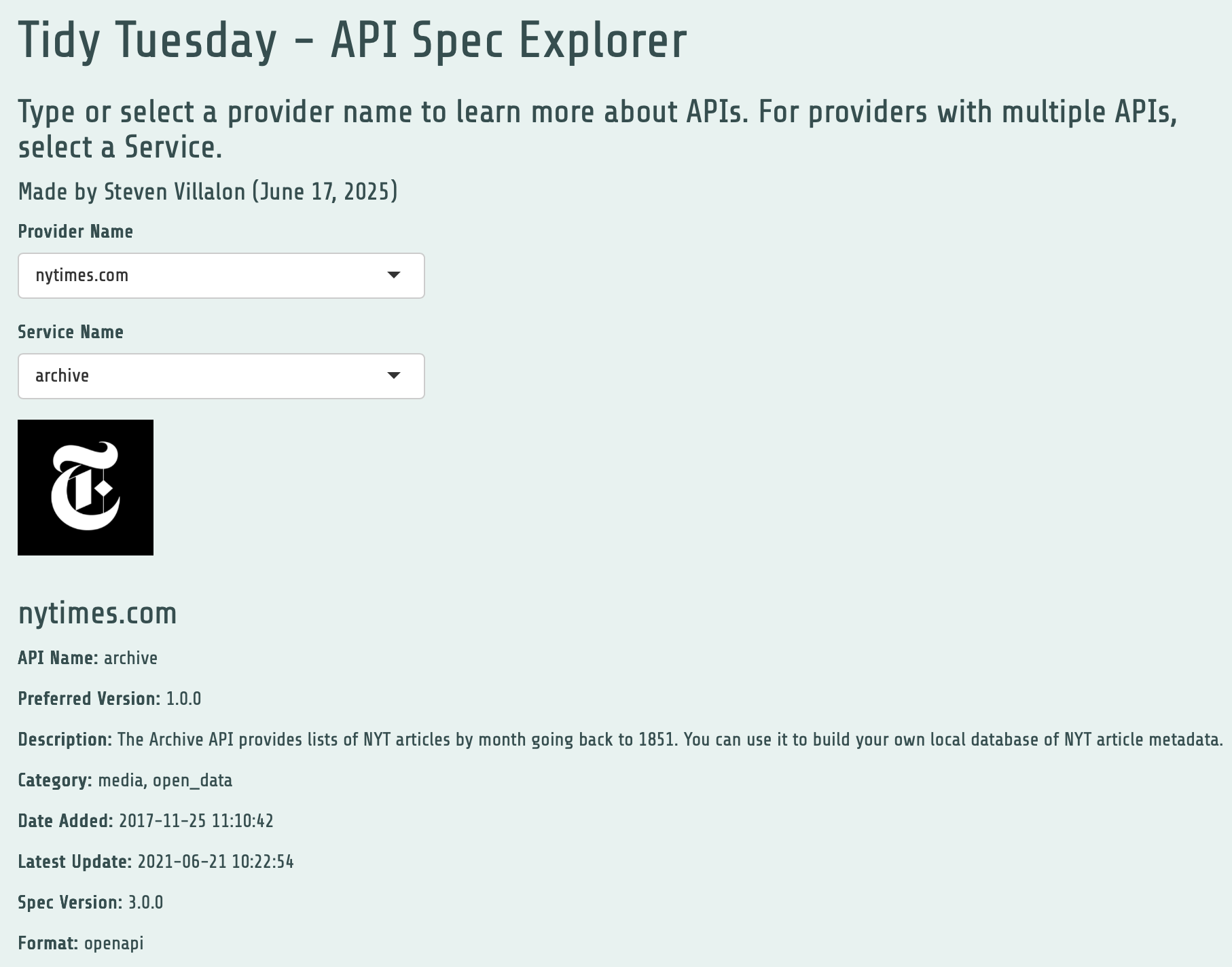Expand the Service Name dropdown arrow
This screenshot has height=967, width=1232.
coord(394,376)
